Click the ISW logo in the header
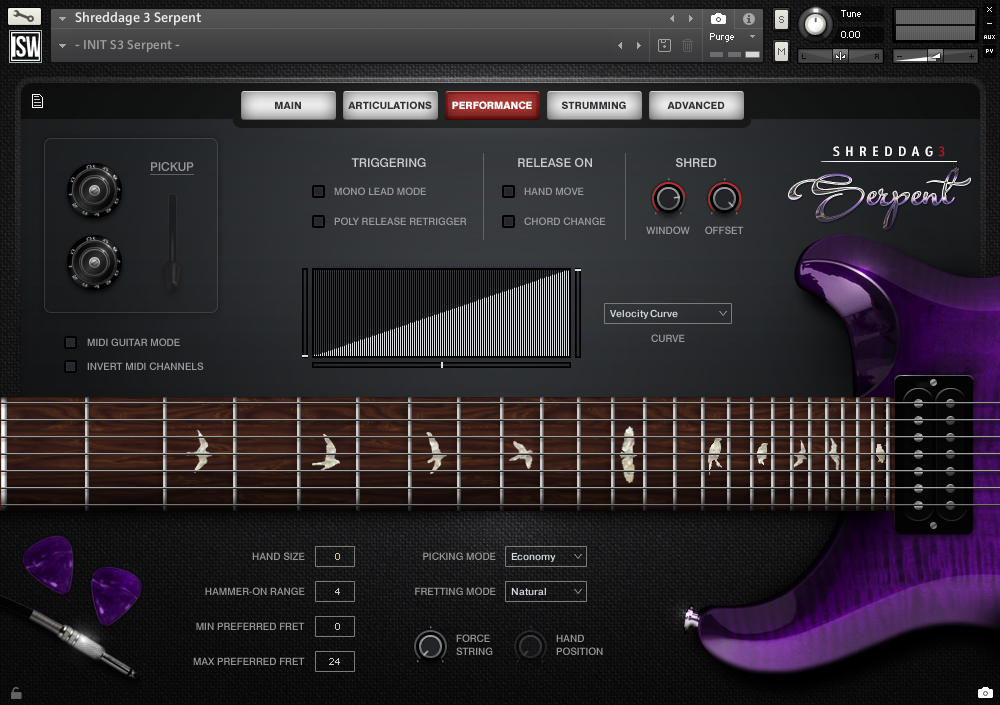1000x705 pixels. (x=25, y=45)
